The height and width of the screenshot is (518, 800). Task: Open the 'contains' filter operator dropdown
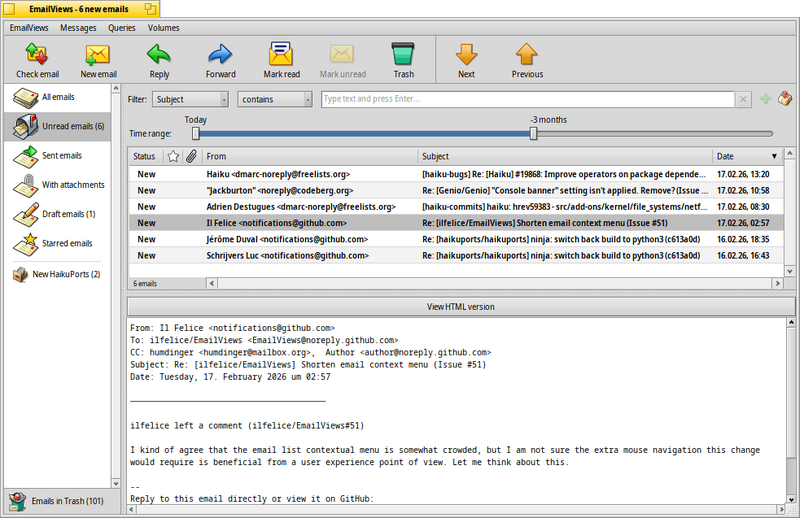tap(274, 100)
